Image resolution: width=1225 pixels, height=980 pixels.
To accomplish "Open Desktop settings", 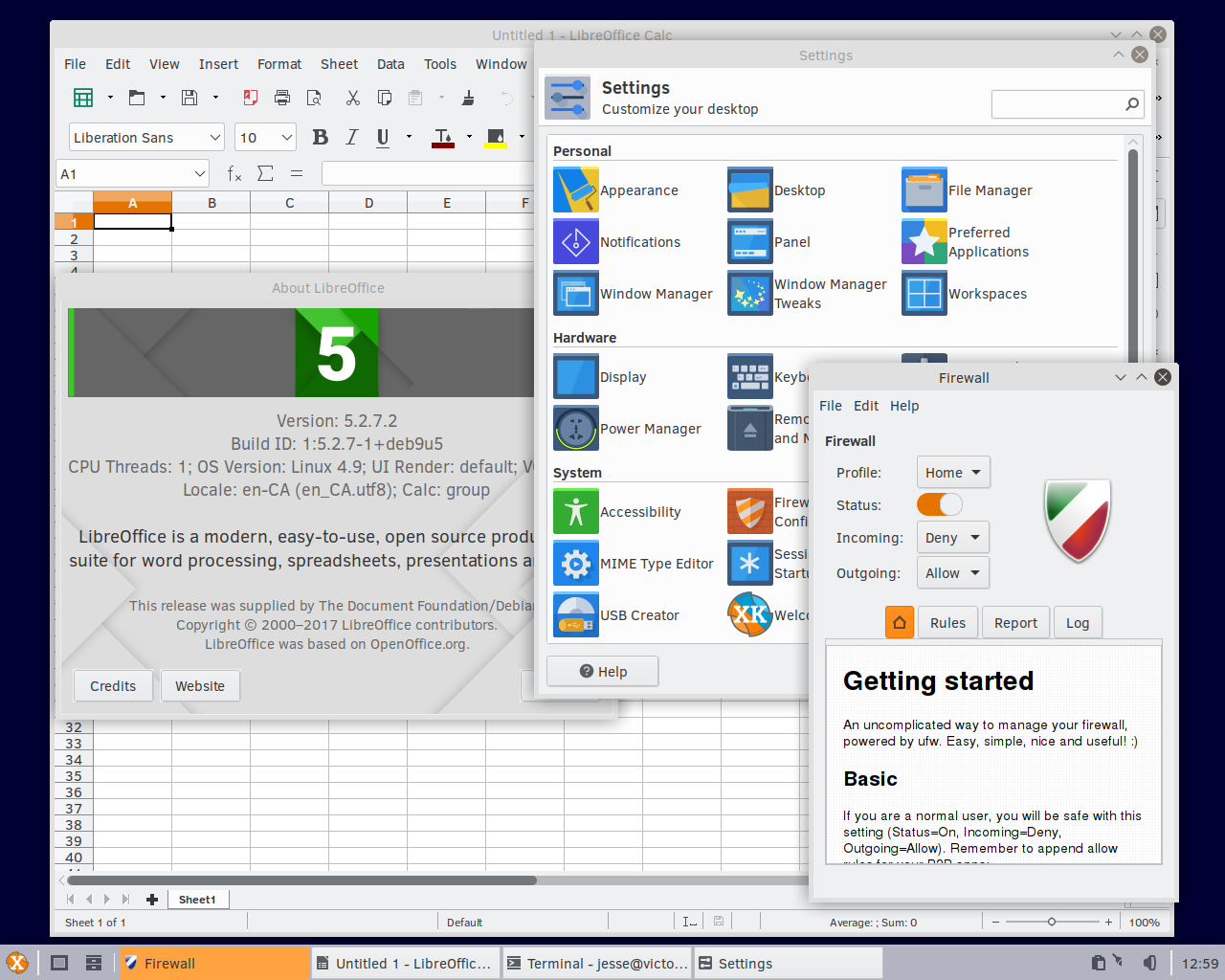I will [x=776, y=190].
